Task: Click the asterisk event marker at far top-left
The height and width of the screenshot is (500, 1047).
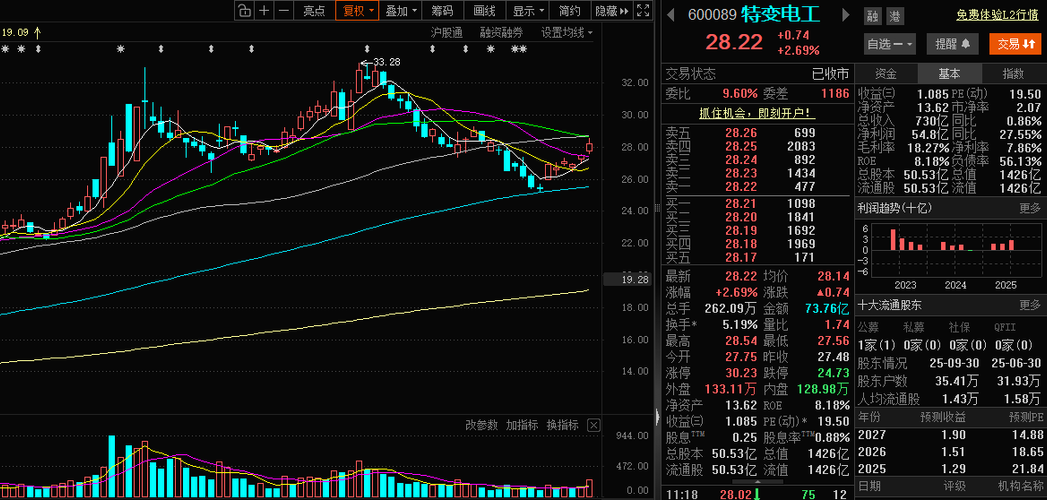Action: pos(5,49)
